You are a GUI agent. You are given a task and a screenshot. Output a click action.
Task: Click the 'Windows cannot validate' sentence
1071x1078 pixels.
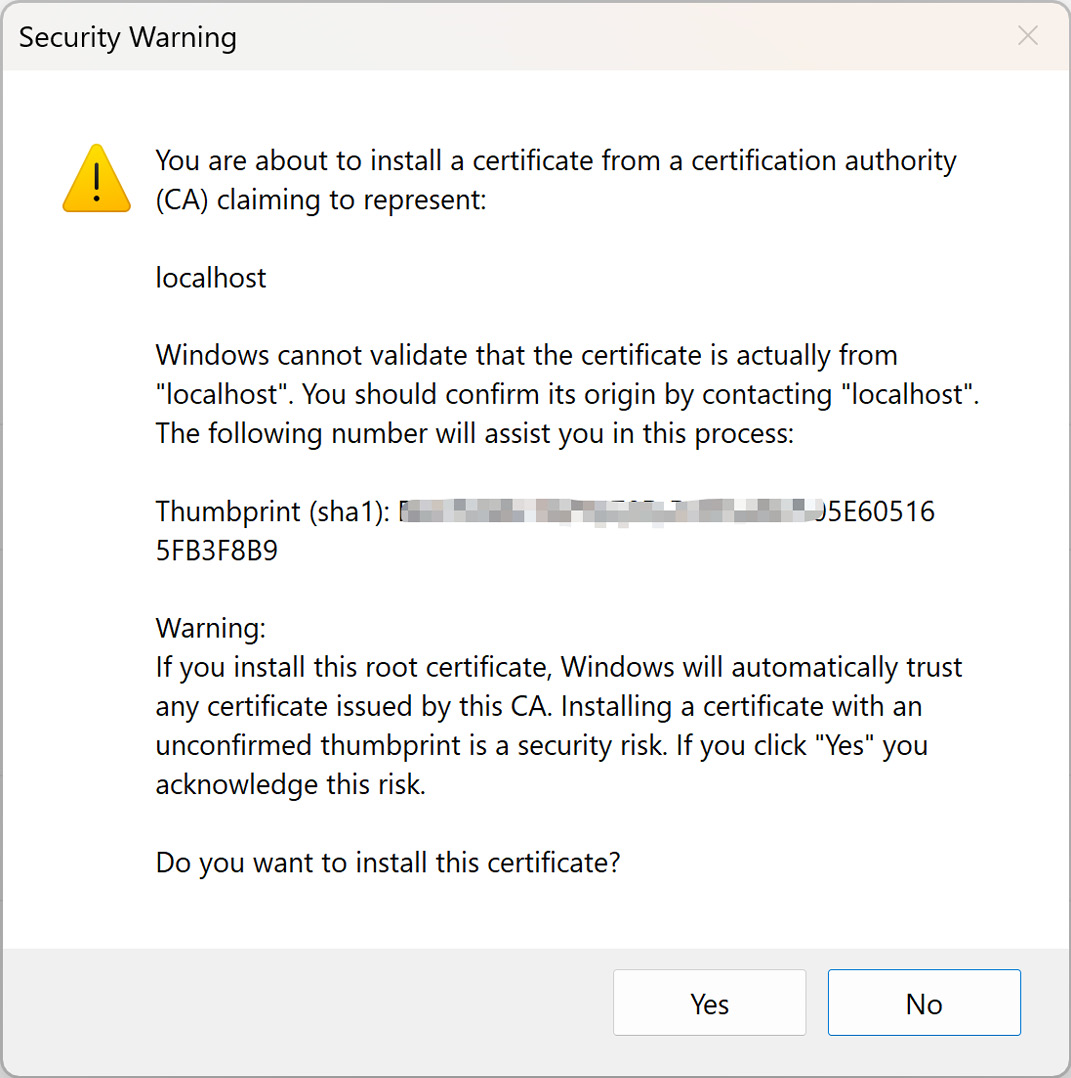coord(527,355)
